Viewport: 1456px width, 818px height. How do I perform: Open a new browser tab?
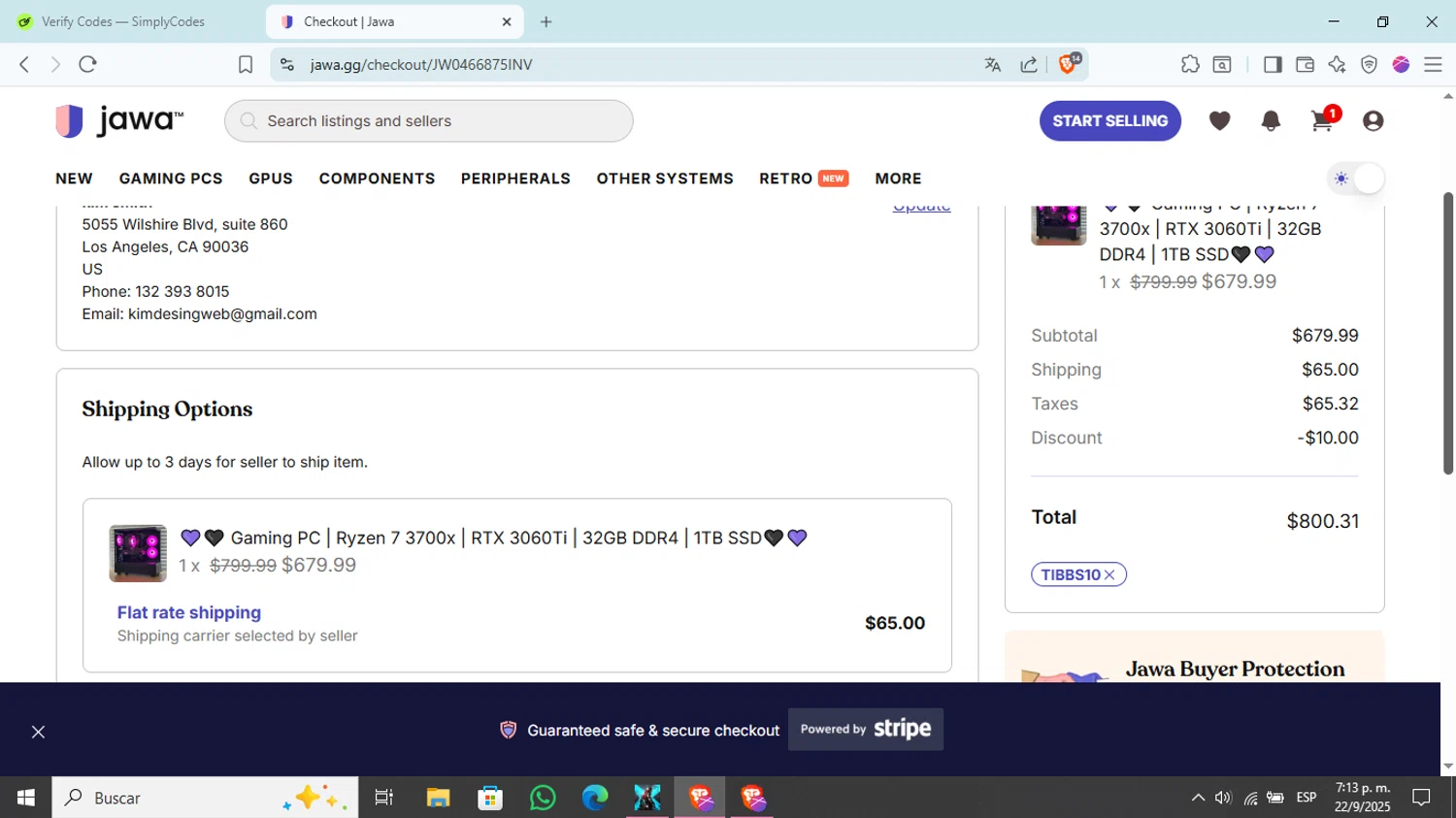pos(546,21)
